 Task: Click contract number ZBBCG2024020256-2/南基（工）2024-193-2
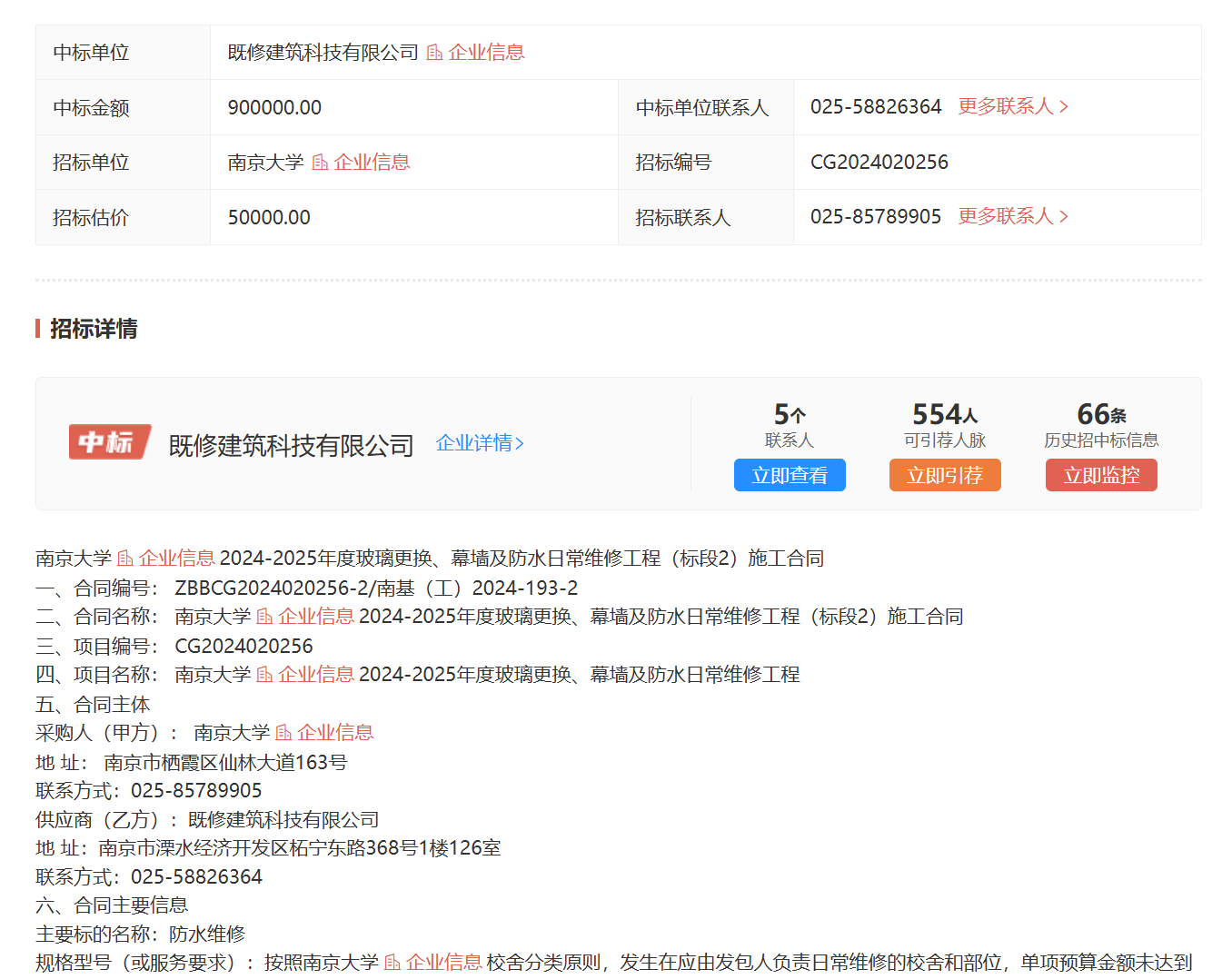click(x=376, y=588)
